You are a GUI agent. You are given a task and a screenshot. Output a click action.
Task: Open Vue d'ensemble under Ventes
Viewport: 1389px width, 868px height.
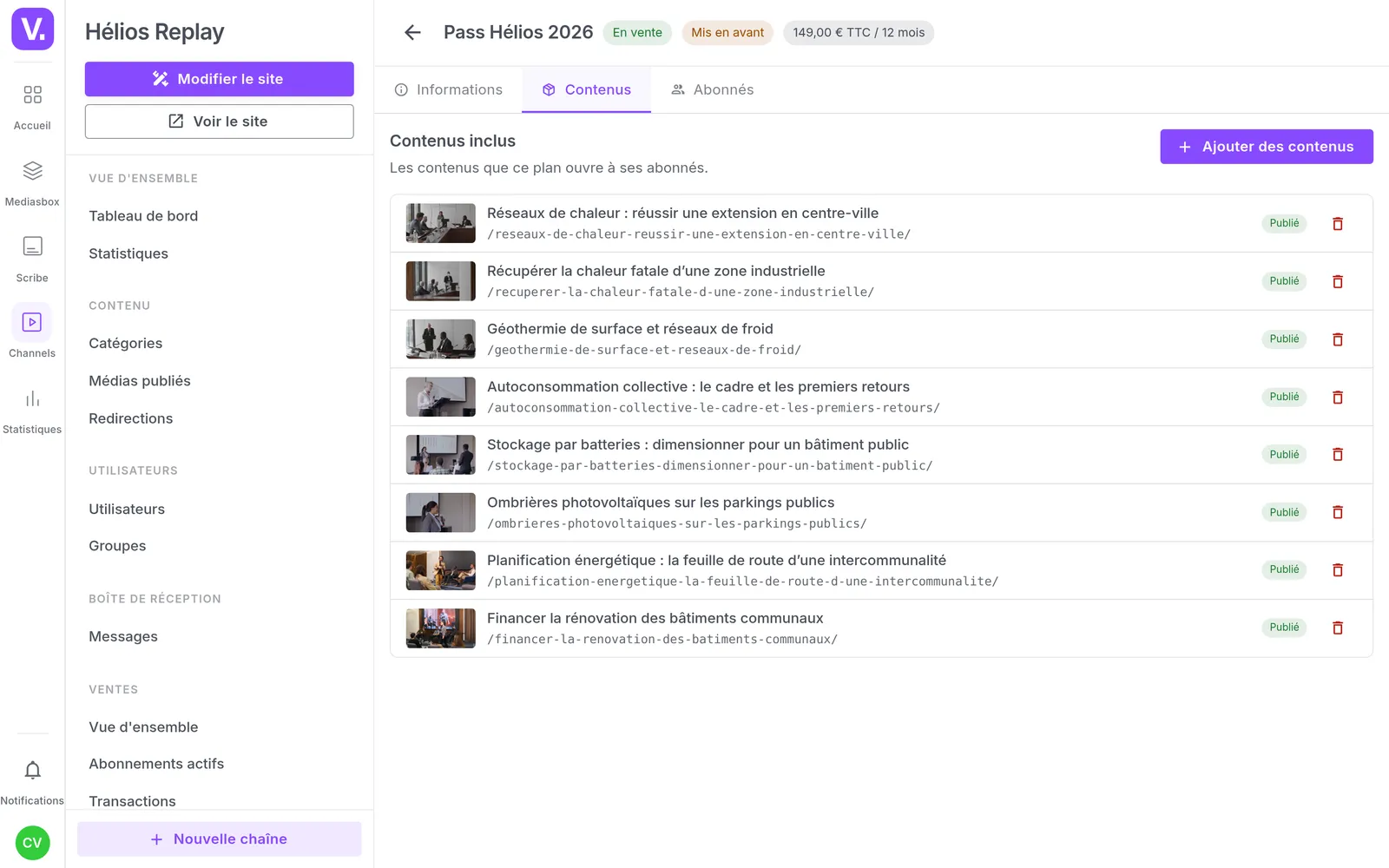point(143,727)
